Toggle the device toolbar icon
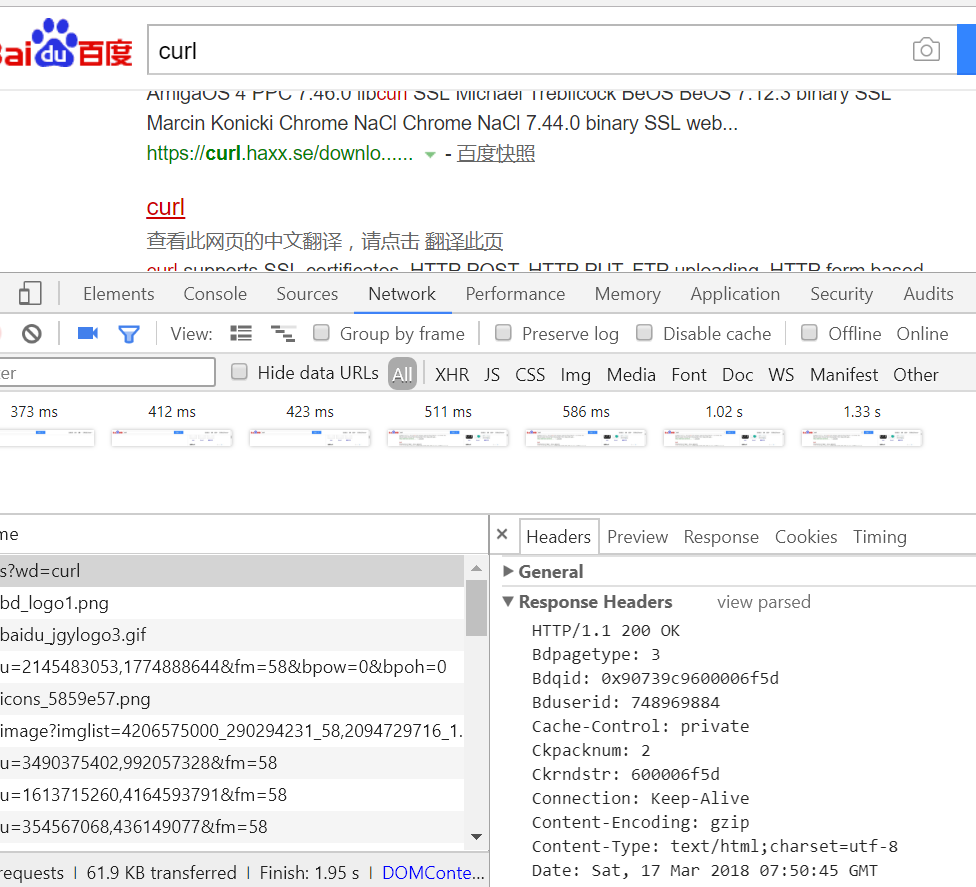Screen dimensions: 976x887 pos(30,293)
